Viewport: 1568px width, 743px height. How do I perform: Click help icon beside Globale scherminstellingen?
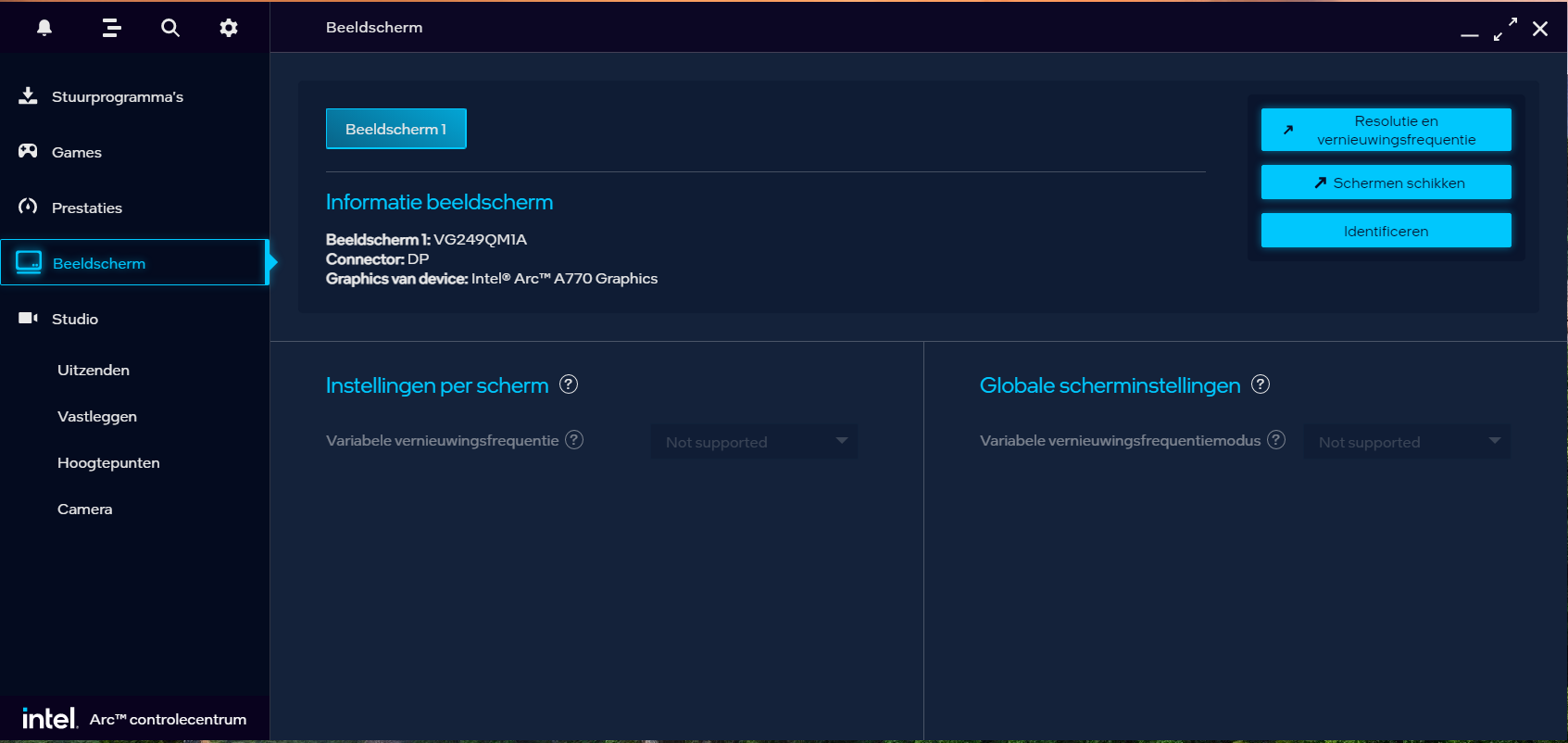1261,384
